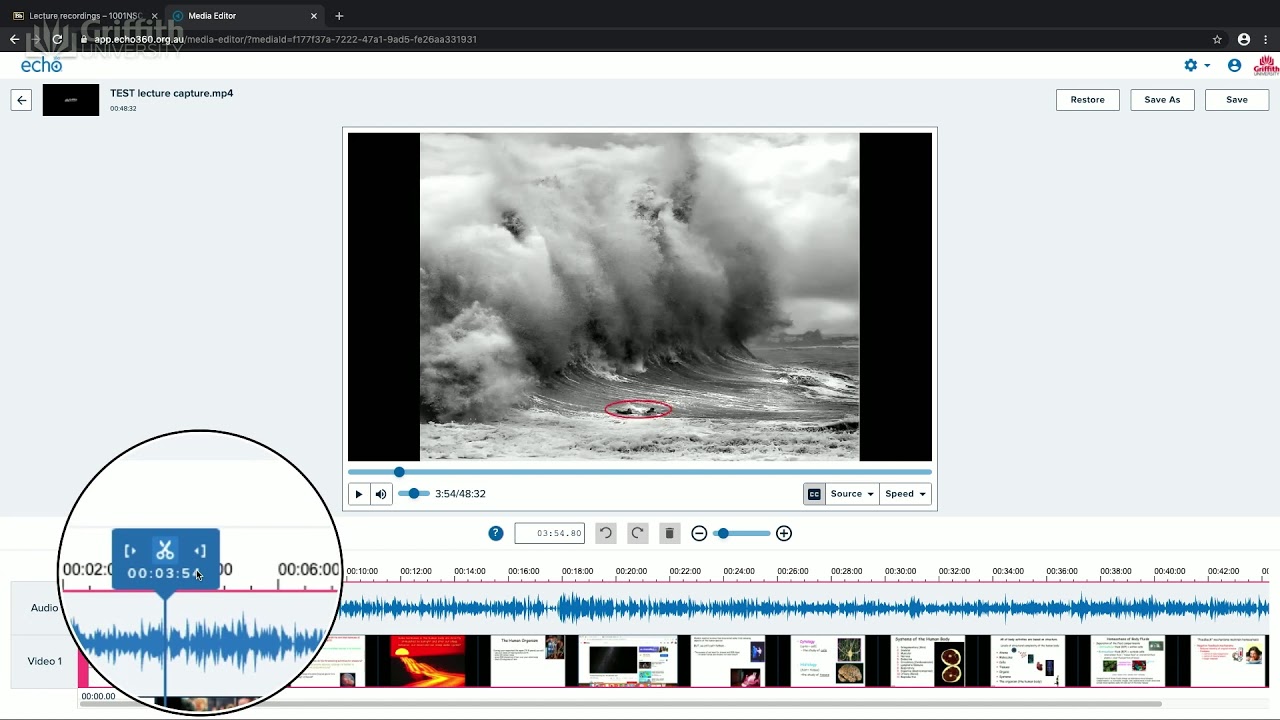Click the Griffith University logo at top right
The width and height of the screenshot is (1280, 720).
(x=1266, y=66)
